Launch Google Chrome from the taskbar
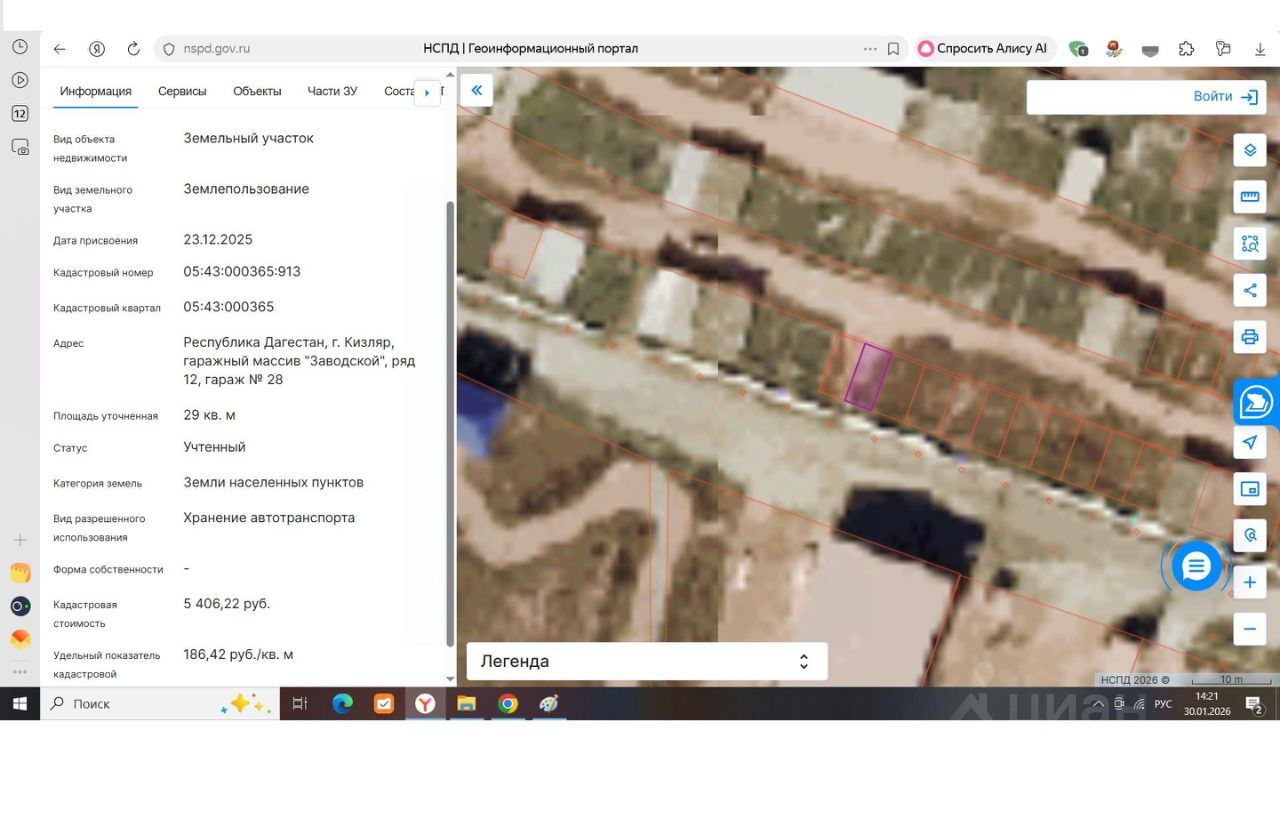The width and height of the screenshot is (1280, 827). [508, 704]
